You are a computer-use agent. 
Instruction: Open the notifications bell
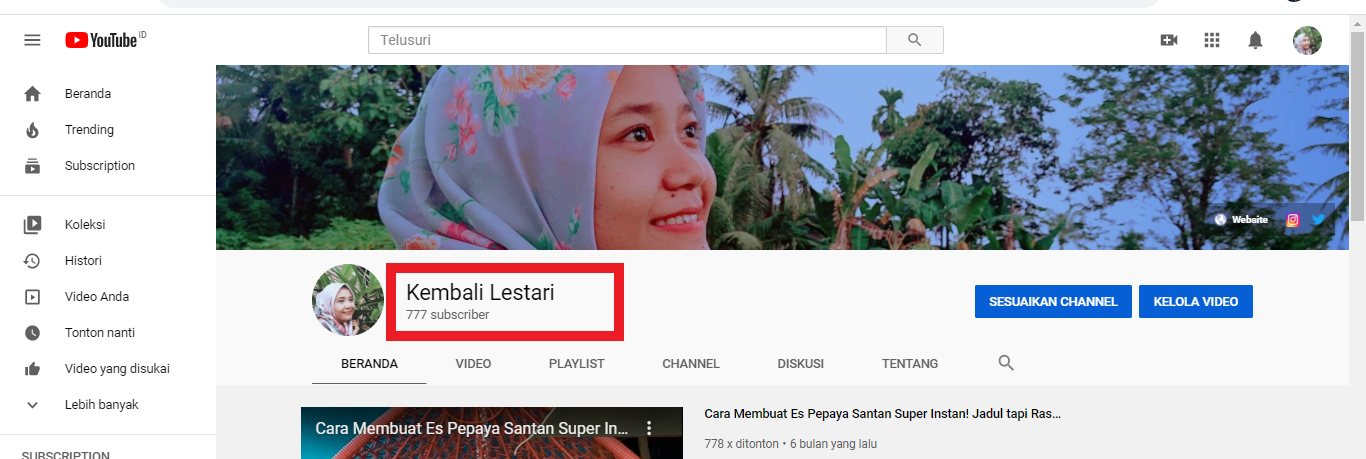[1256, 40]
